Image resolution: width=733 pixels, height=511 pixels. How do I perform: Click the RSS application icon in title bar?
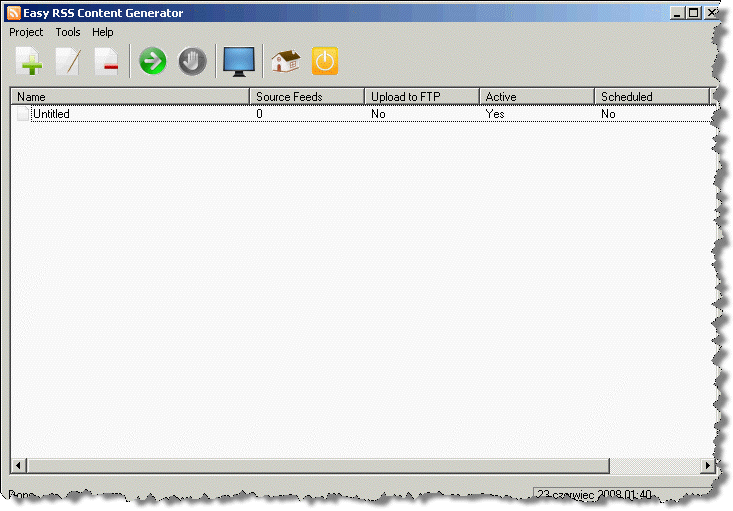click(14, 13)
